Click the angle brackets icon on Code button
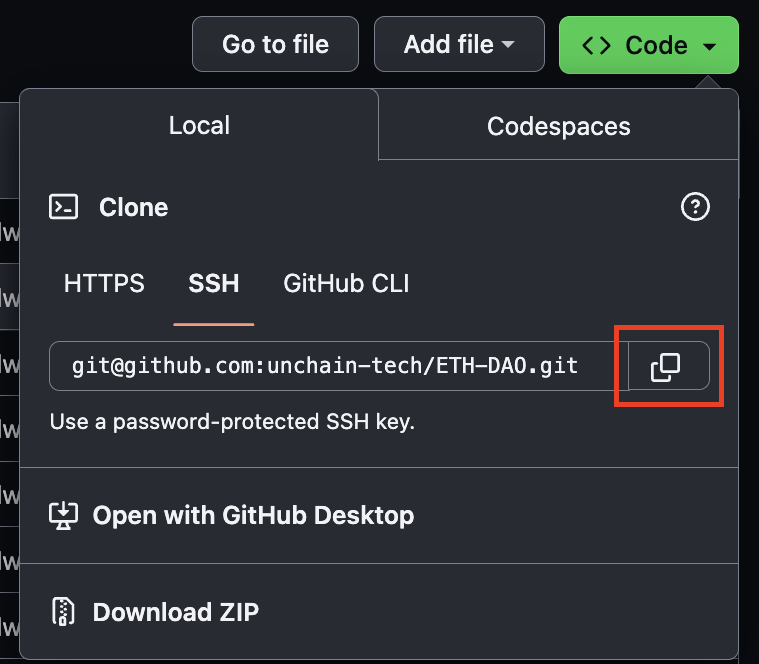The height and width of the screenshot is (664, 759). 596,45
